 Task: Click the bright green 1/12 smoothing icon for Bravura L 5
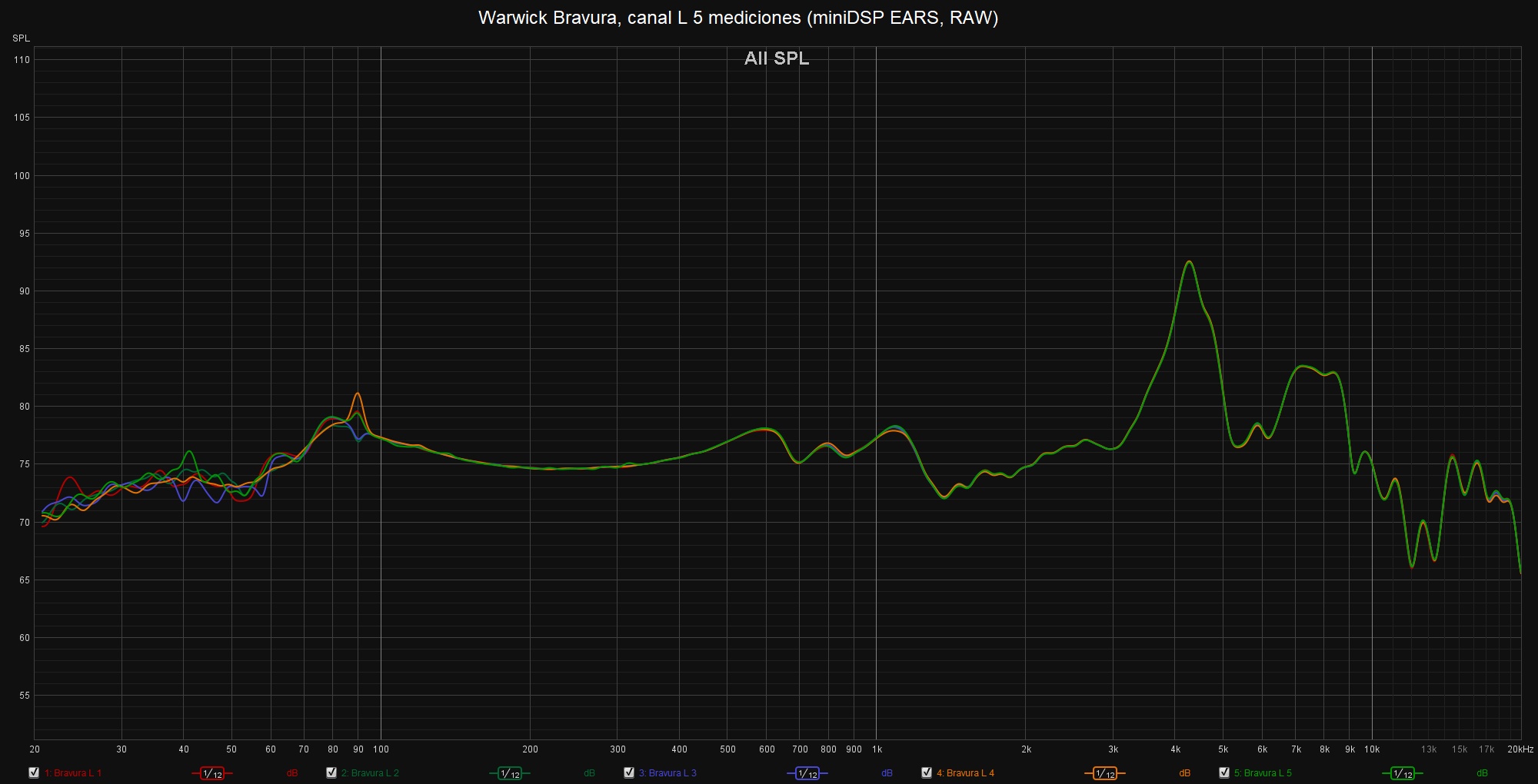coord(1403,773)
